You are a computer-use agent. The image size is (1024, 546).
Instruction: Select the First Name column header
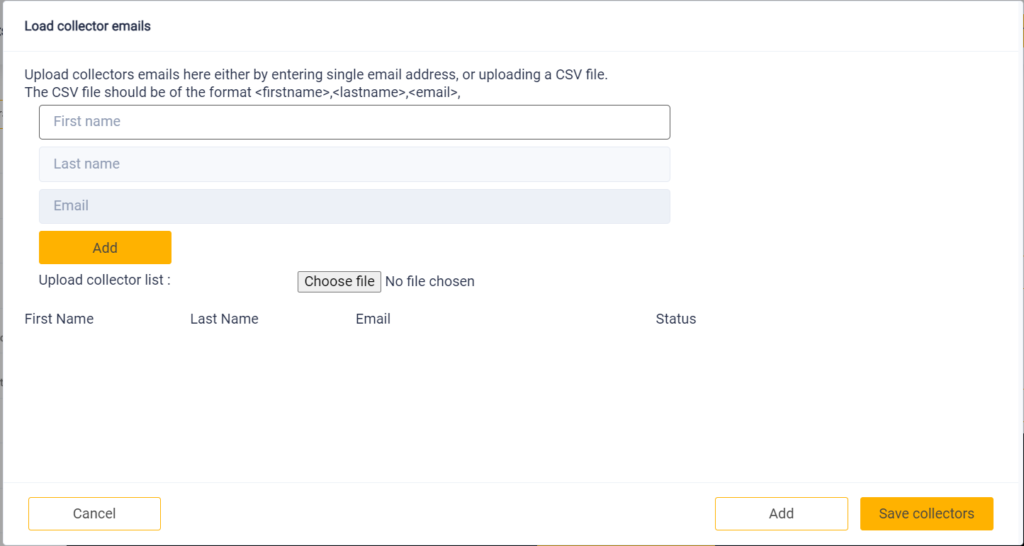[59, 319]
